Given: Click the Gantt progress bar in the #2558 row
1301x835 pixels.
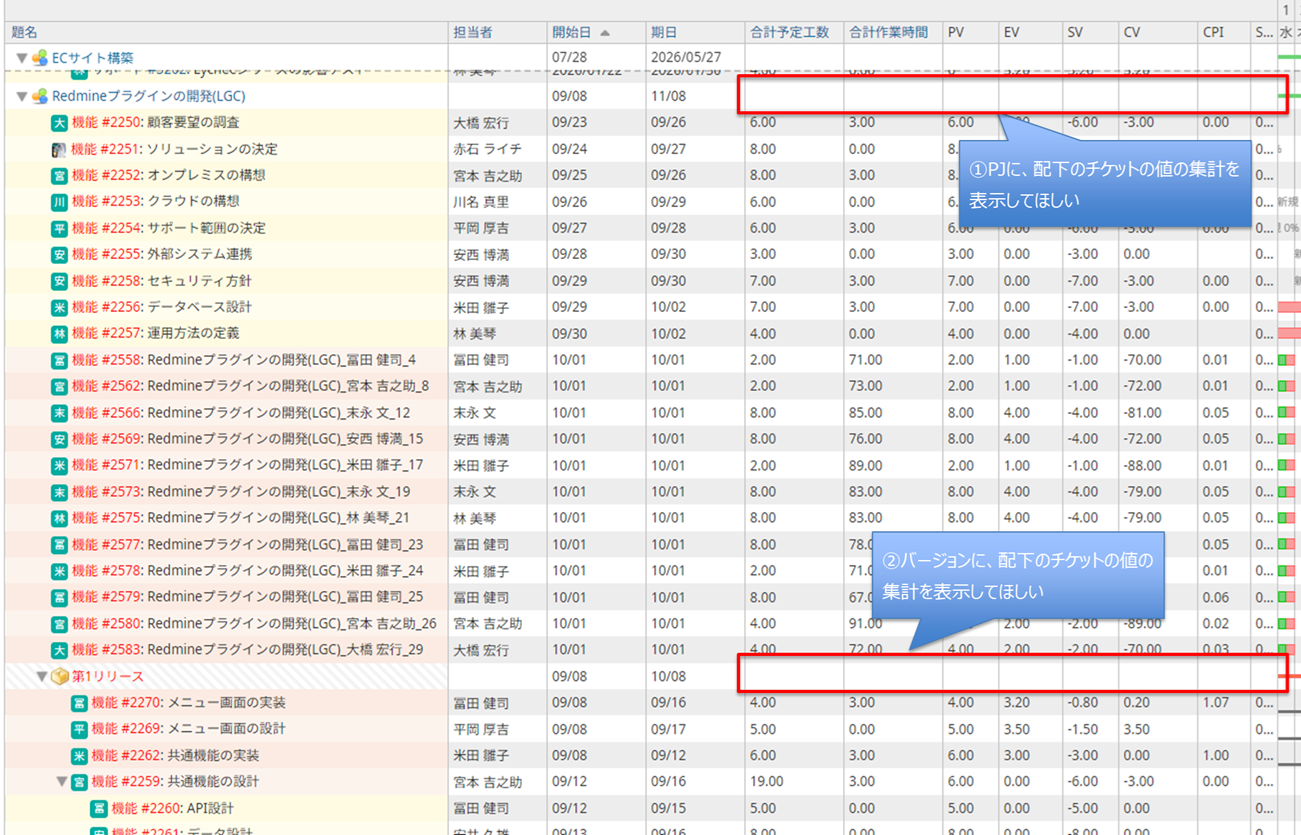Looking at the screenshot, I should (x=1287, y=360).
